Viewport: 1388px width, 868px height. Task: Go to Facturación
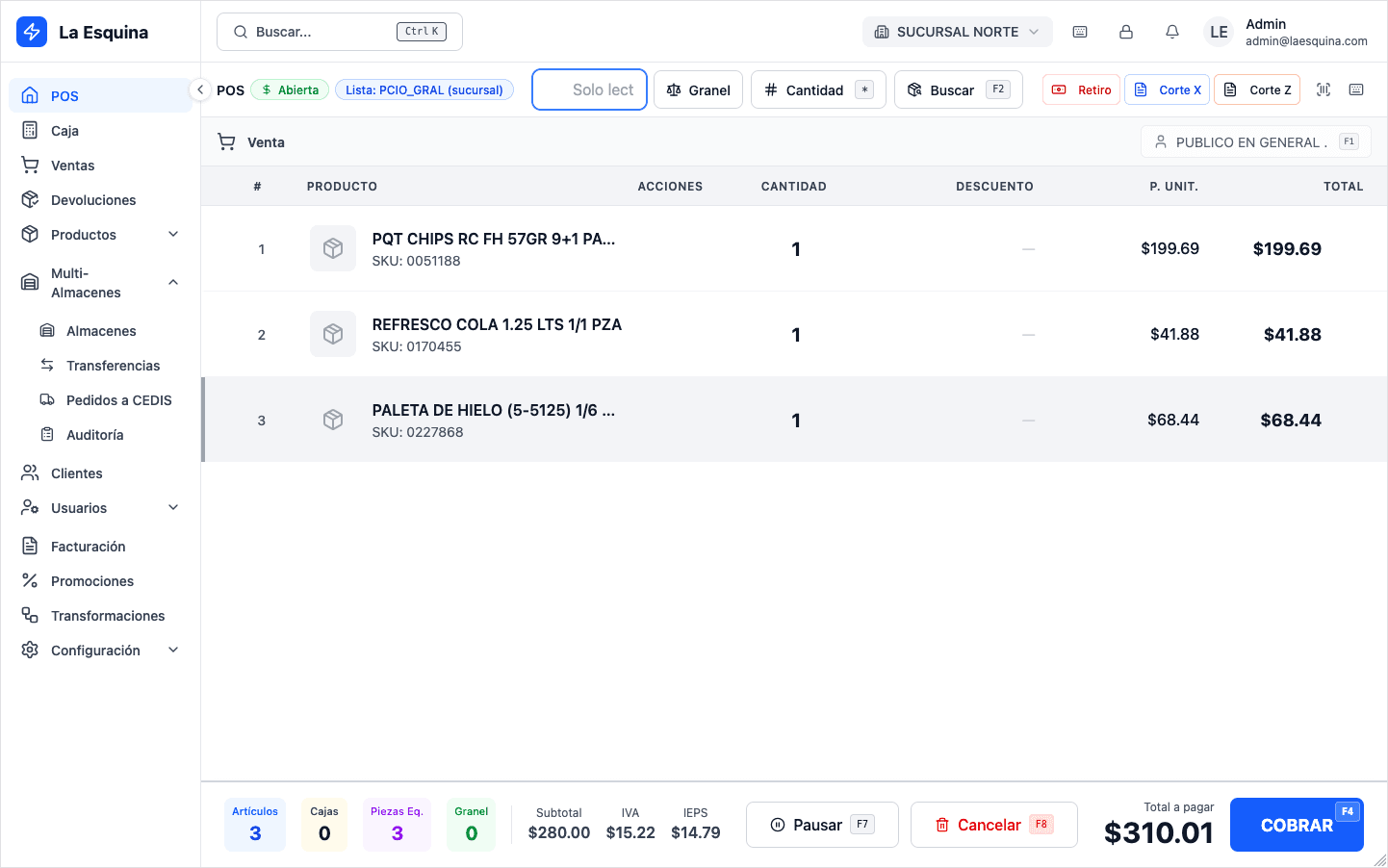click(100, 546)
